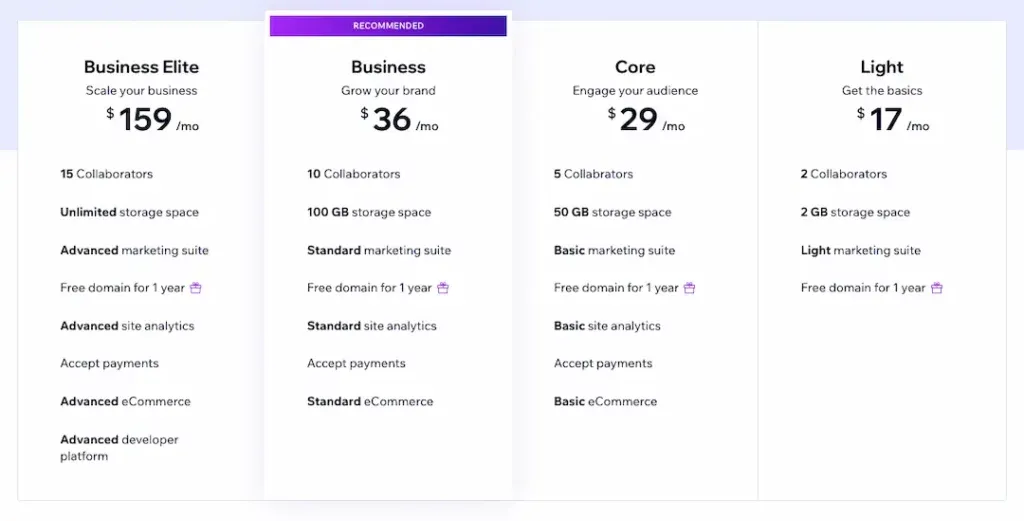Click gift icon in Core plan column
The image size is (1024, 521).
tap(689, 288)
